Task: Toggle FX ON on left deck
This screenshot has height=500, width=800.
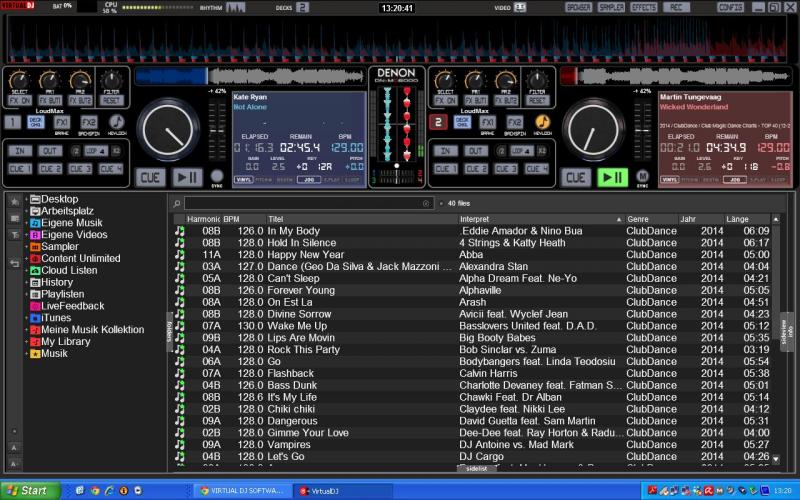Action: pos(19,101)
